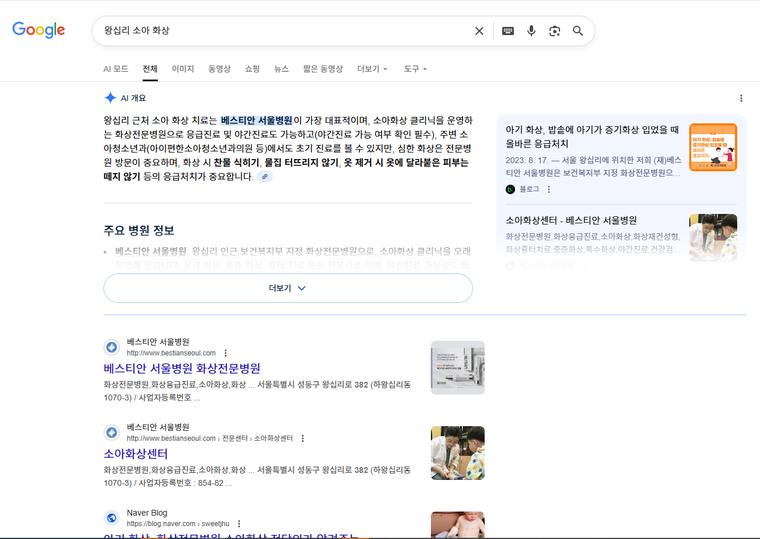The height and width of the screenshot is (539, 760).
Task: Open the 짧은 동영상 tab
Action: [323, 69]
